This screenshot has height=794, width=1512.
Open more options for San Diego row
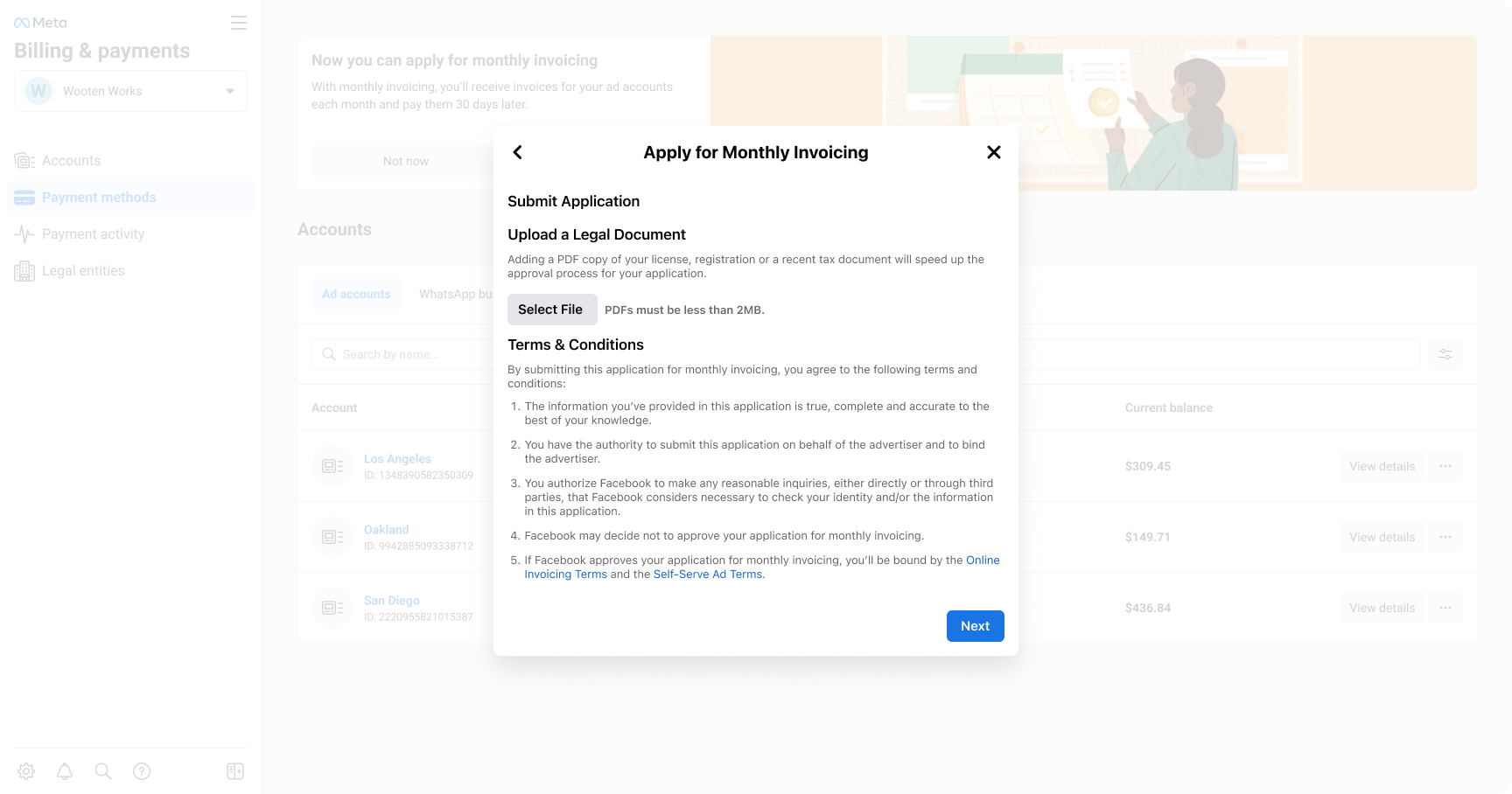(1445, 608)
